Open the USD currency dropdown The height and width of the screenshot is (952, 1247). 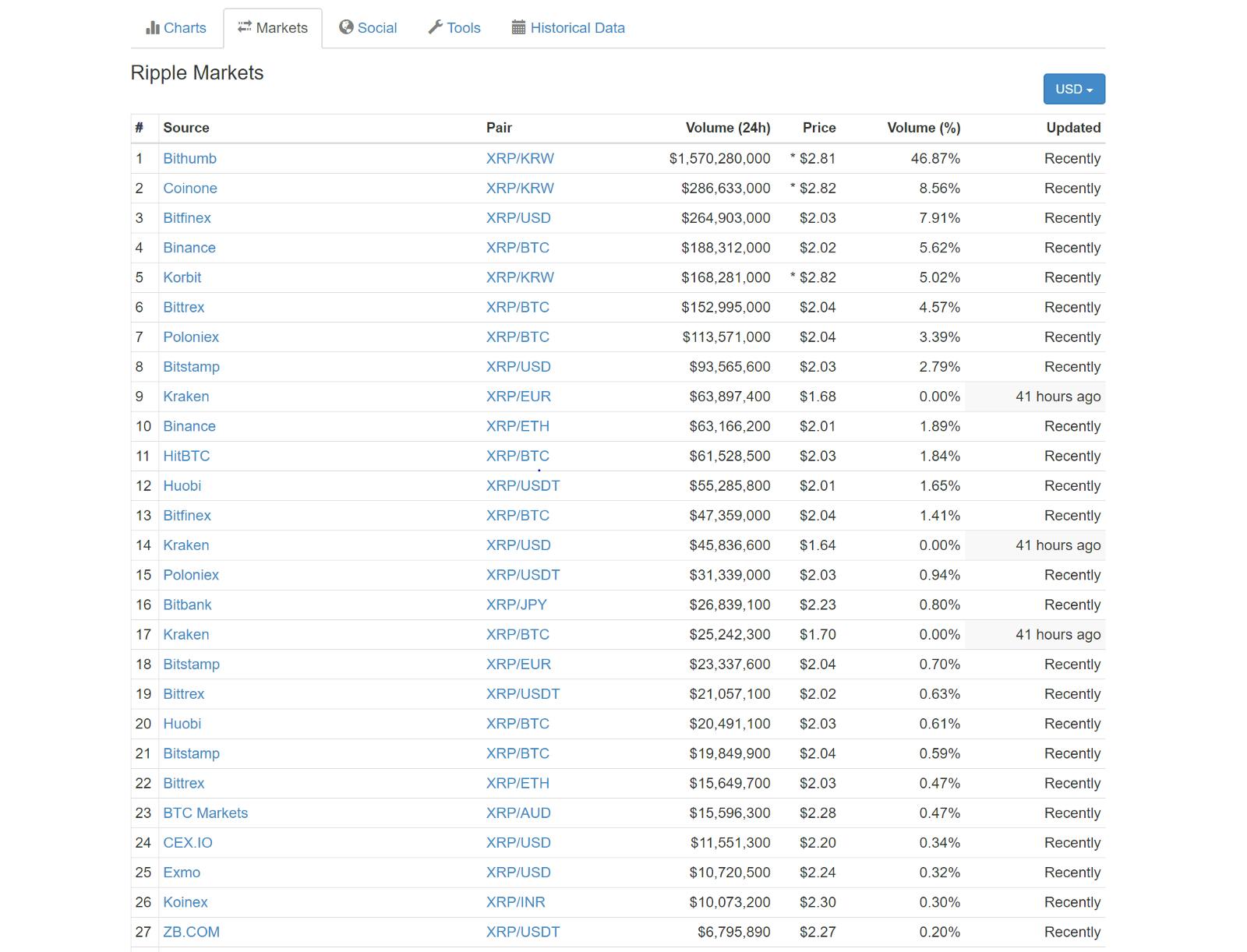click(1073, 89)
